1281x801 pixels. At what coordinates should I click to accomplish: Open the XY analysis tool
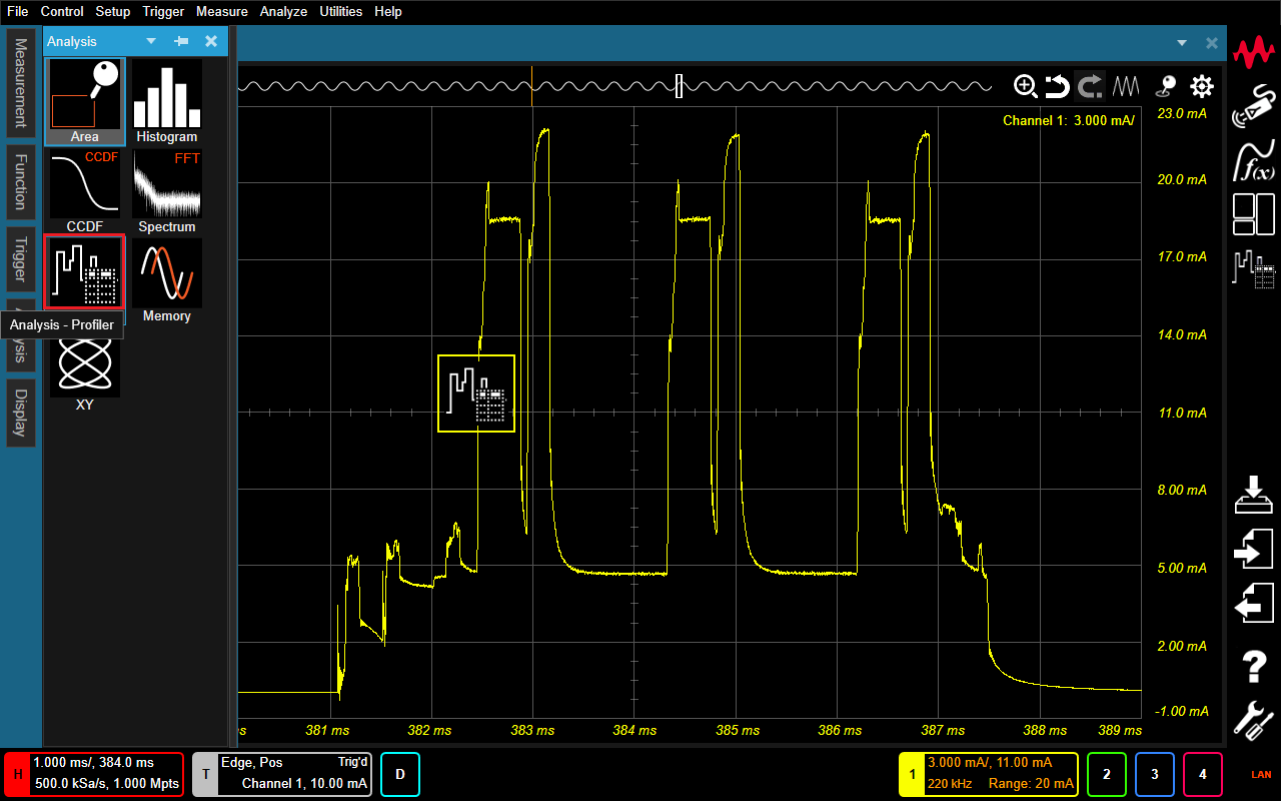point(85,368)
